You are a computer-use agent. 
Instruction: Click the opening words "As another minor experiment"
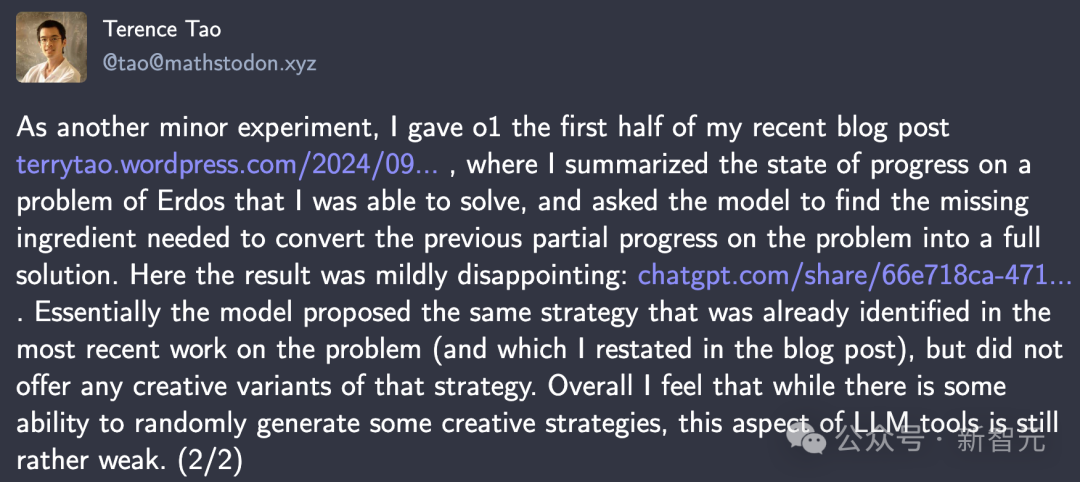pyautogui.click(x=176, y=128)
